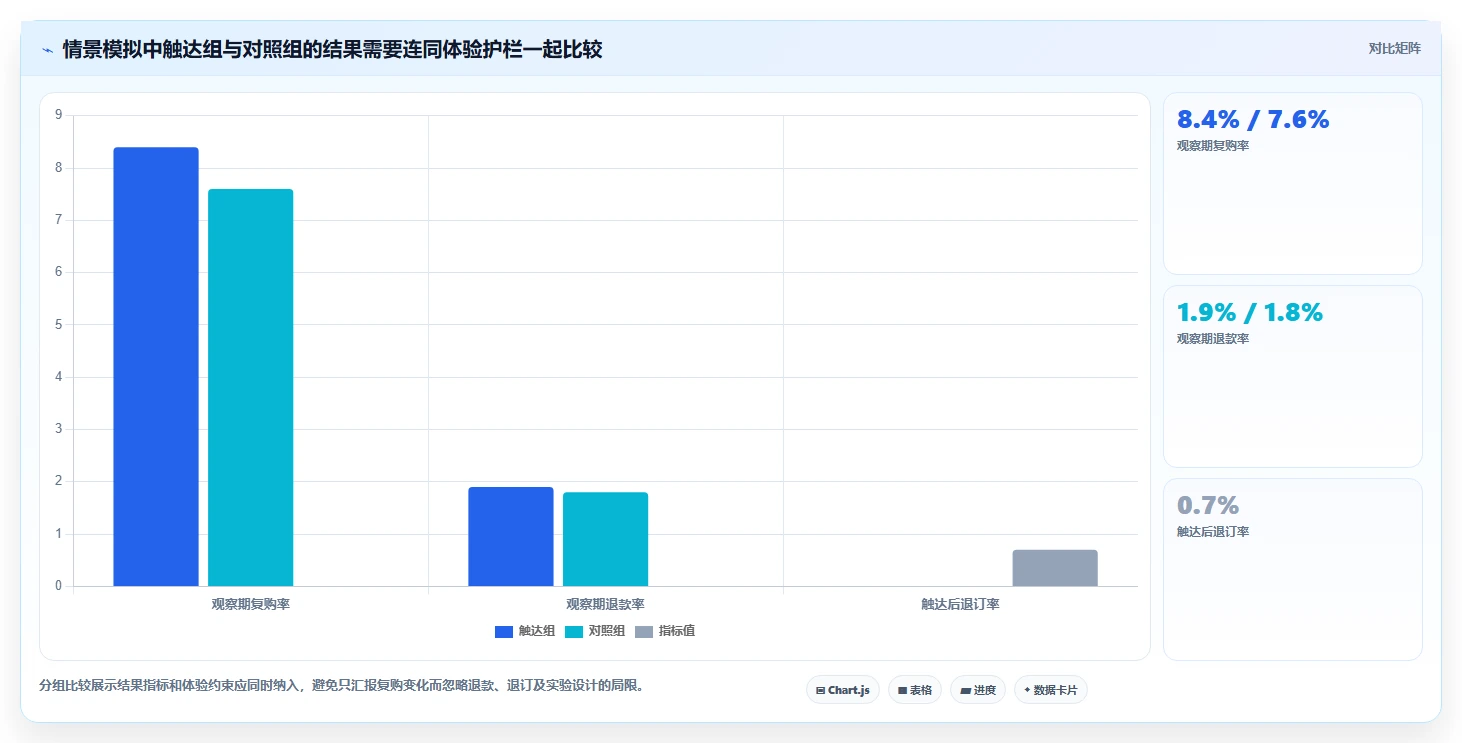The height and width of the screenshot is (743, 1462).
Task: Select the 数据卡片 tag chip
Action: [1051, 690]
